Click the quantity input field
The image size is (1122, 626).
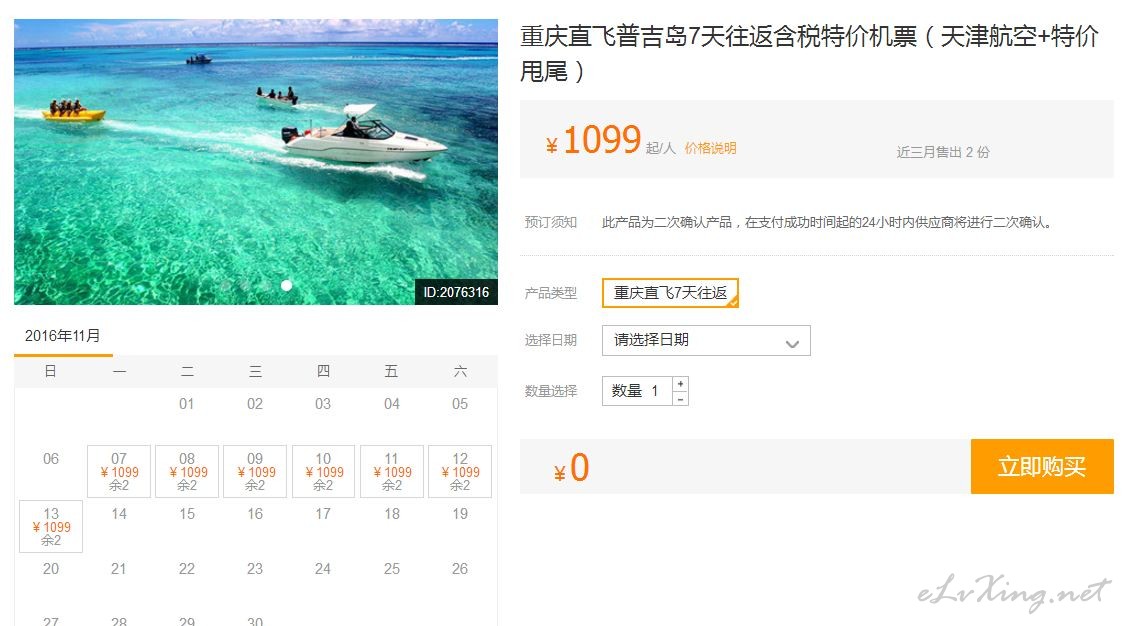click(637, 391)
